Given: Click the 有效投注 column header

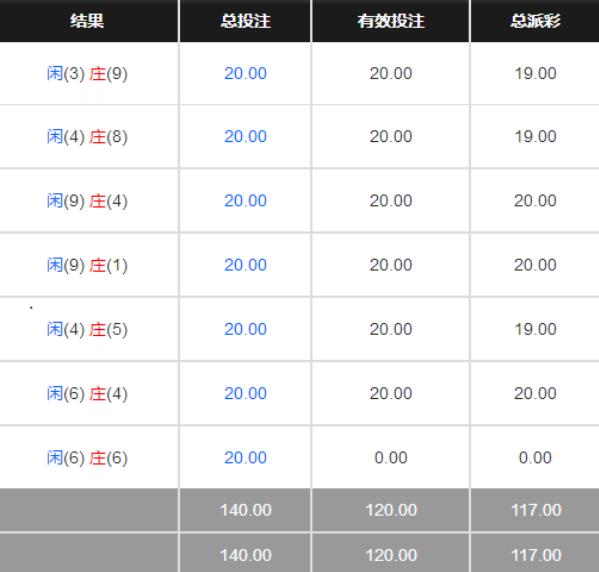Looking at the screenshot, I should (x=390, y=21).
